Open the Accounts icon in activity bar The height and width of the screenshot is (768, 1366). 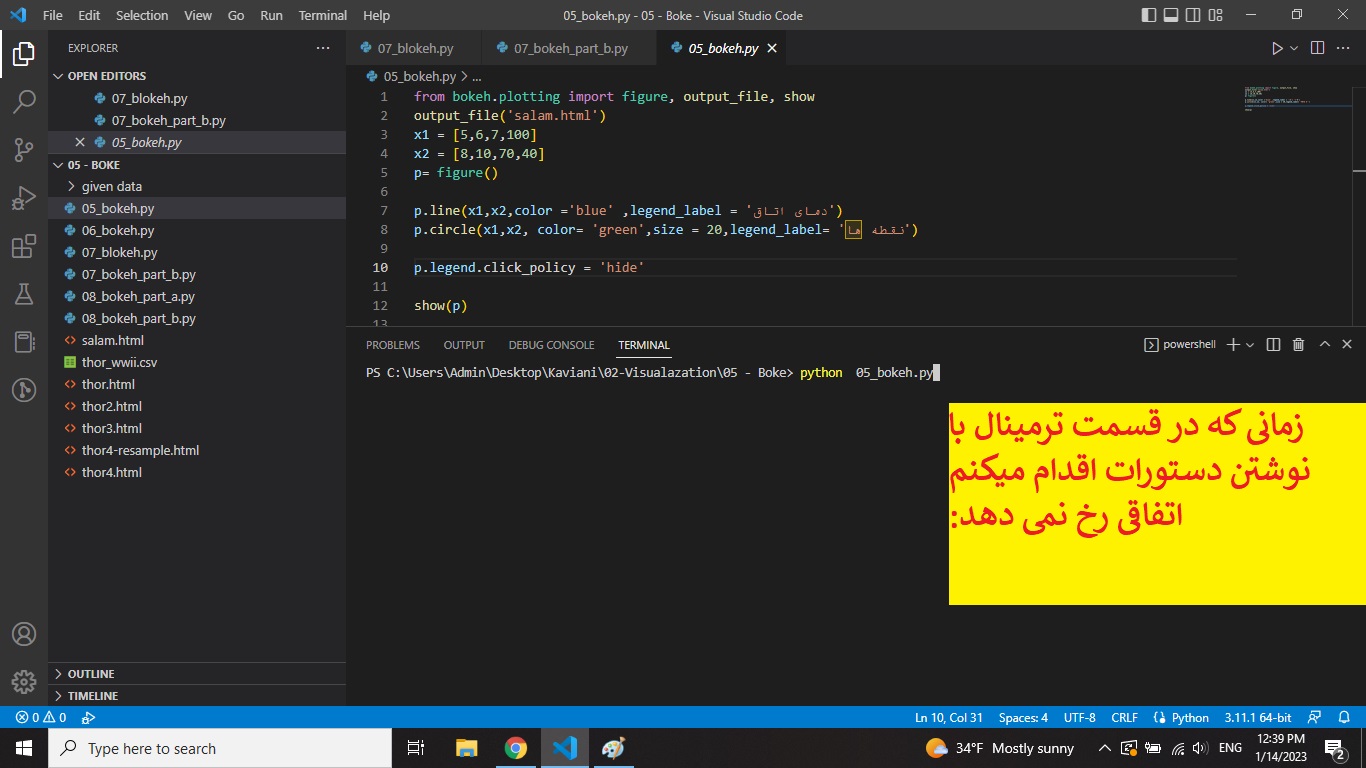pyautogui.click(x=24, y=634)
